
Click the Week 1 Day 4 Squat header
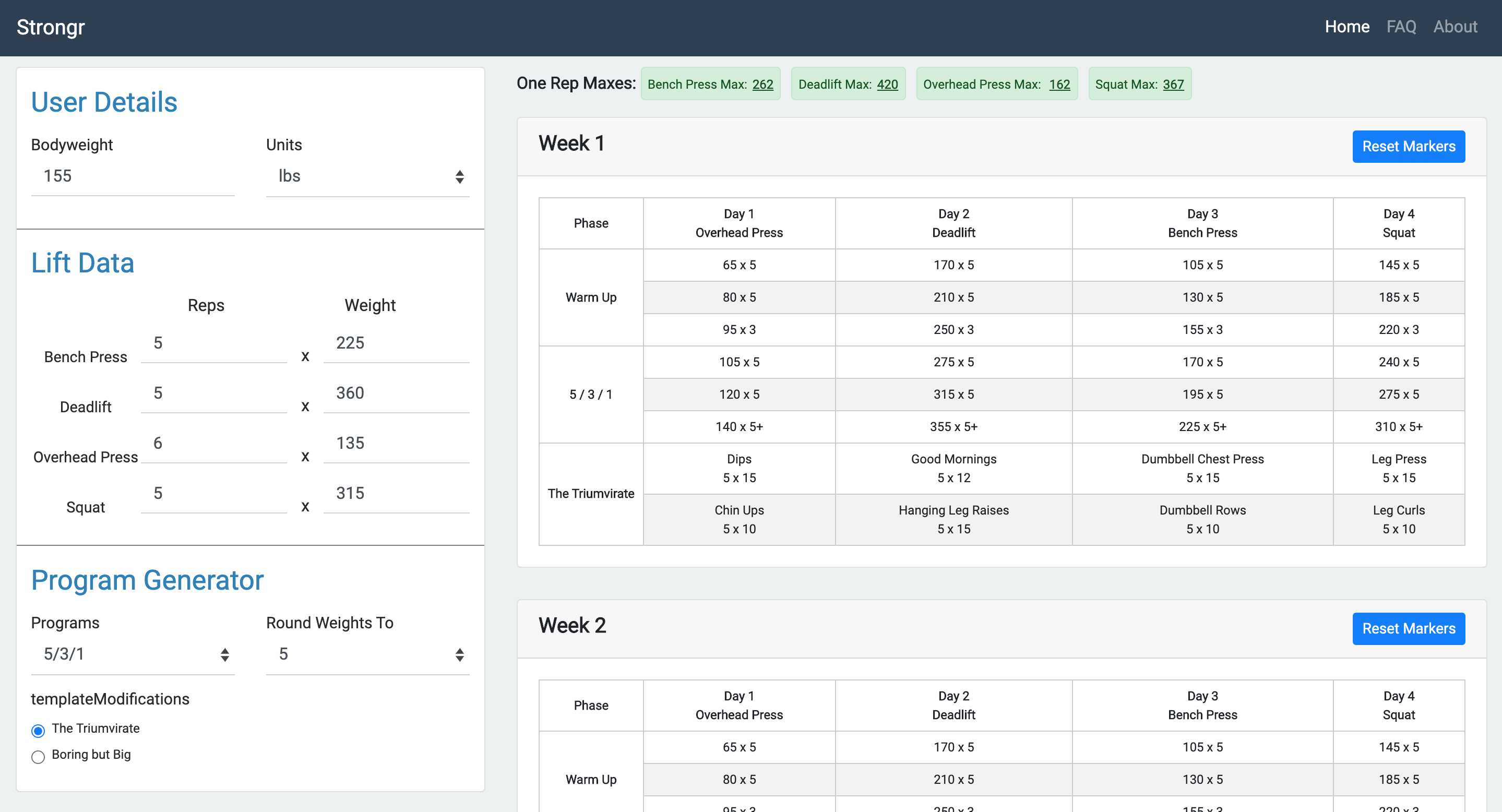point(1399,223)
